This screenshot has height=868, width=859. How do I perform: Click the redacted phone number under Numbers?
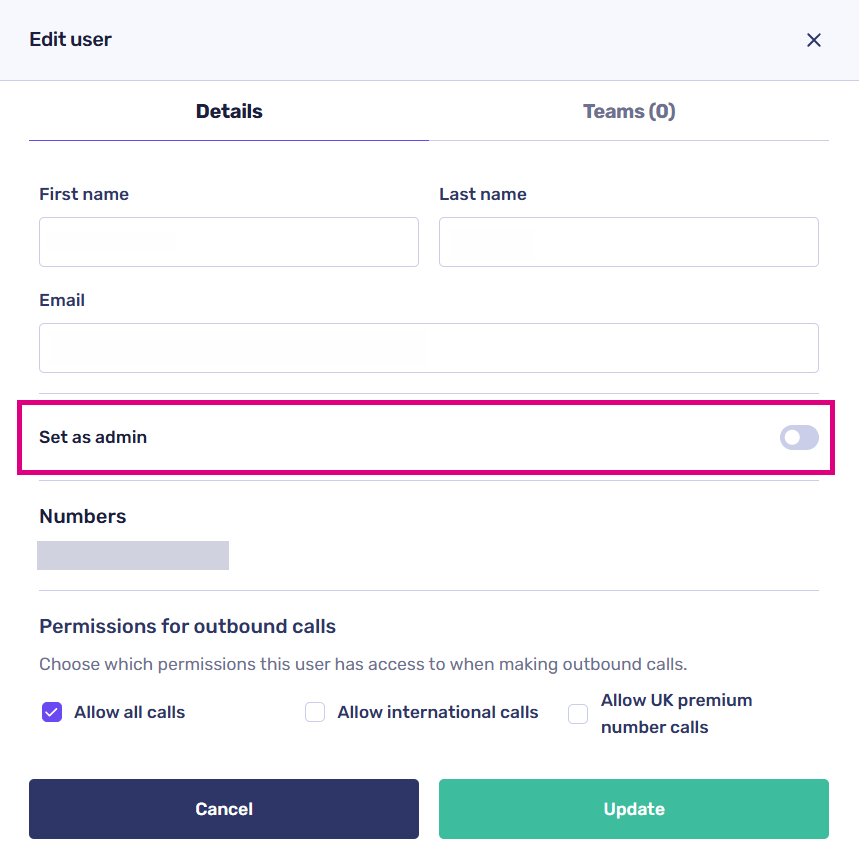click(x=133, y=556)
